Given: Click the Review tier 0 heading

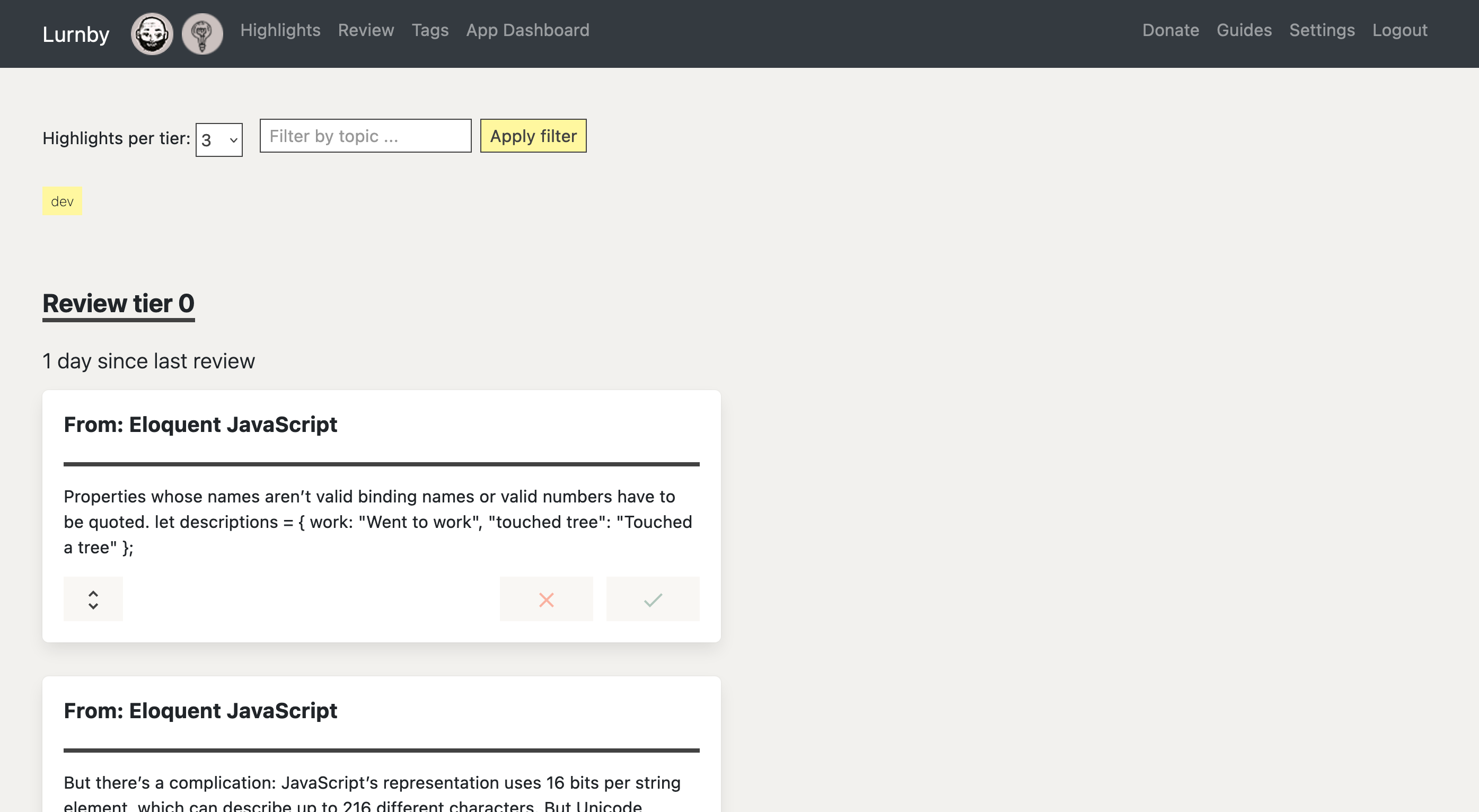Looking at the screenshot, I should pos(118,303).
